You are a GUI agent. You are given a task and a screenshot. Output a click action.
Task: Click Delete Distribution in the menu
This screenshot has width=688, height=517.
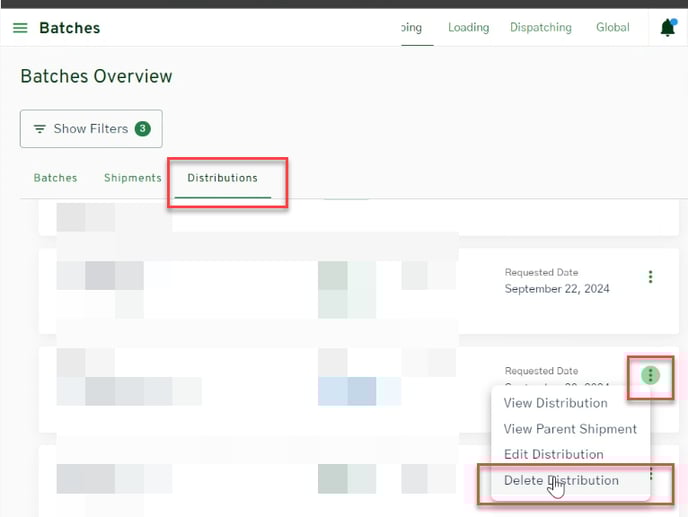click(561, 481)
